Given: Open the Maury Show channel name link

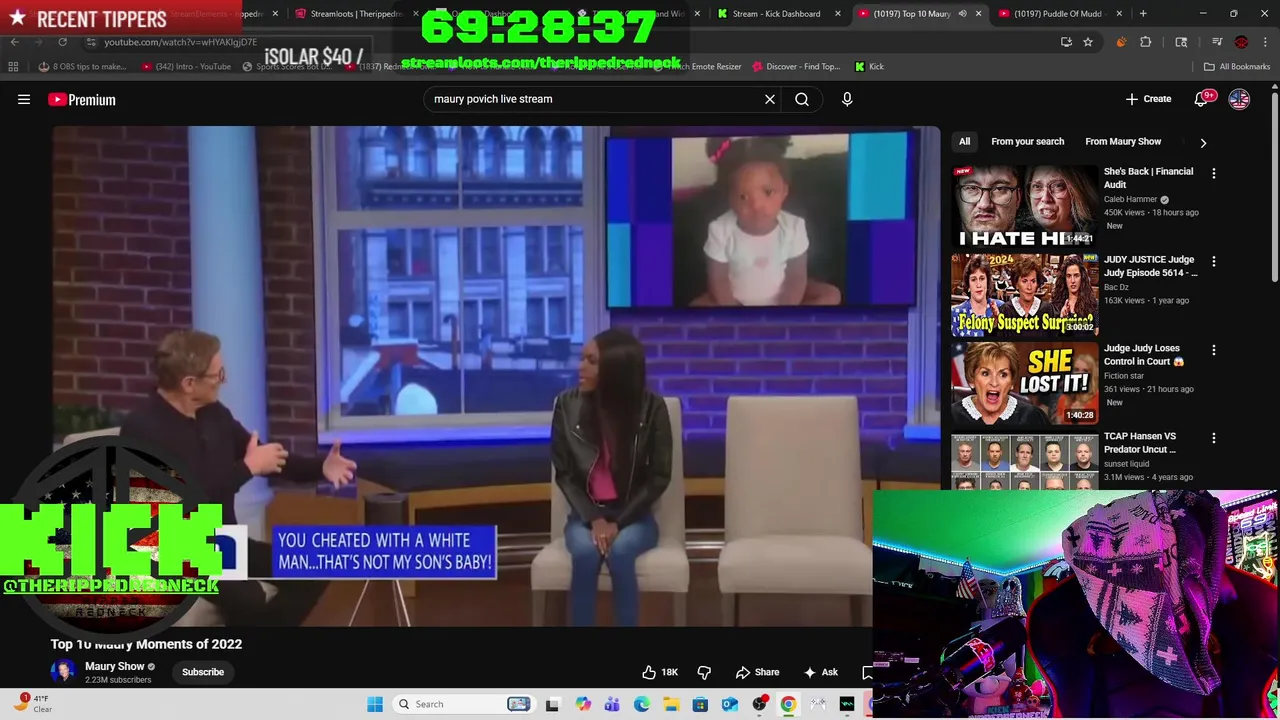Looking at the screenshot, I should [x=115, y=666].
